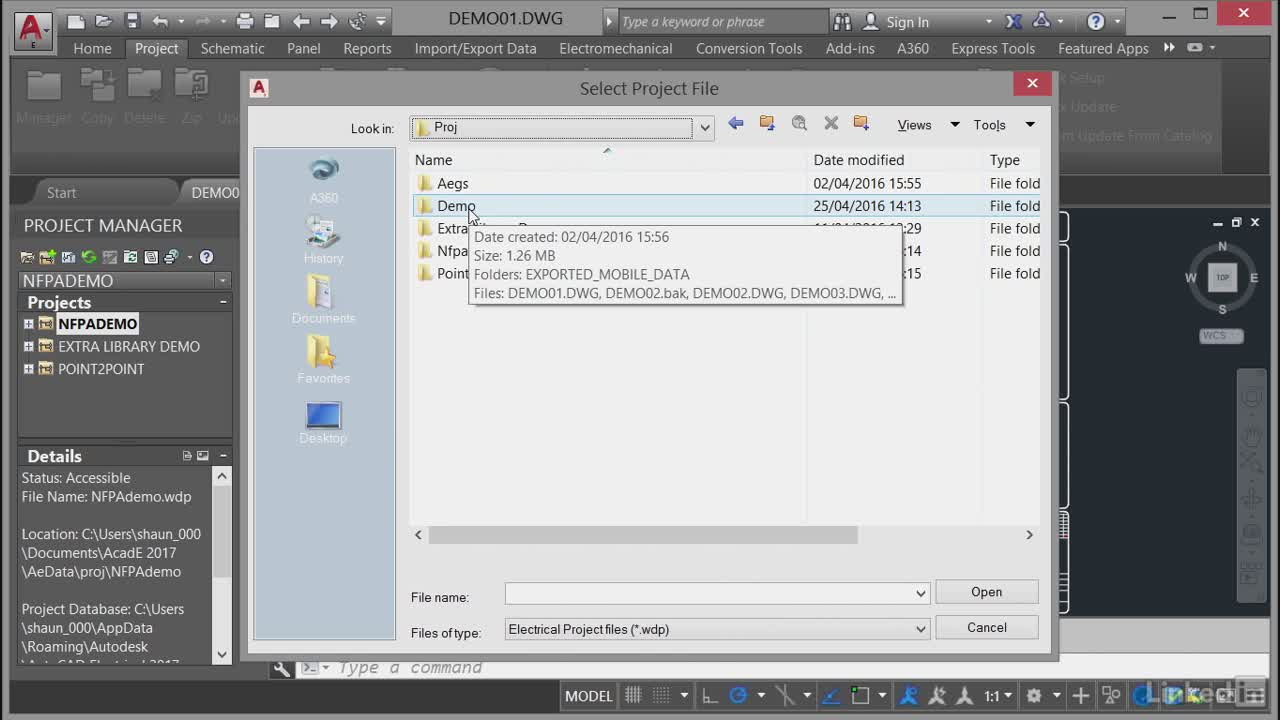Click the dialog horizontal scrollbar thumb
Image resolution: width=1280 pixels, height=720 pixels.
[643, 535]
